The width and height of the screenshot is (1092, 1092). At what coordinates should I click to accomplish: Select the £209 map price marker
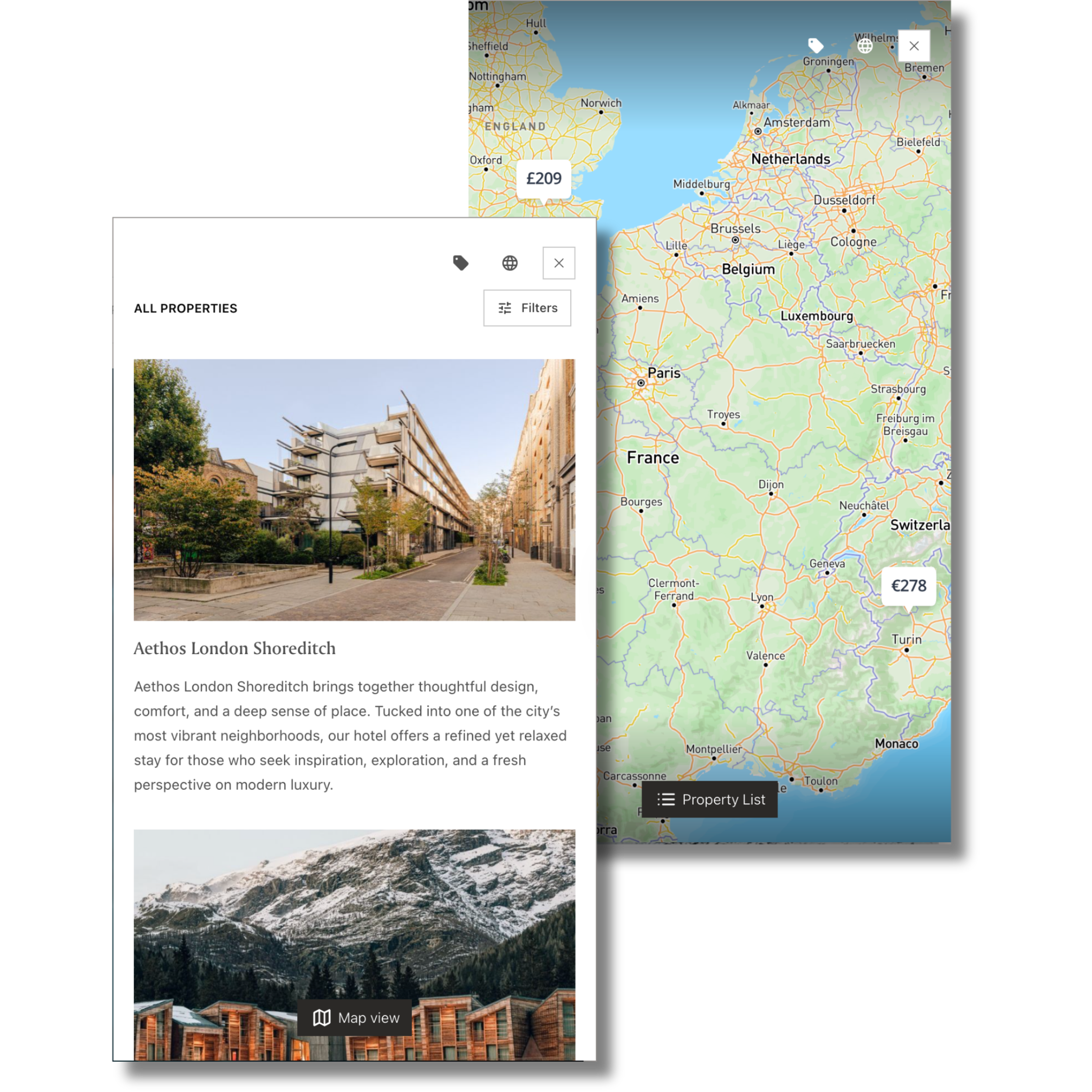pos(544,178)
